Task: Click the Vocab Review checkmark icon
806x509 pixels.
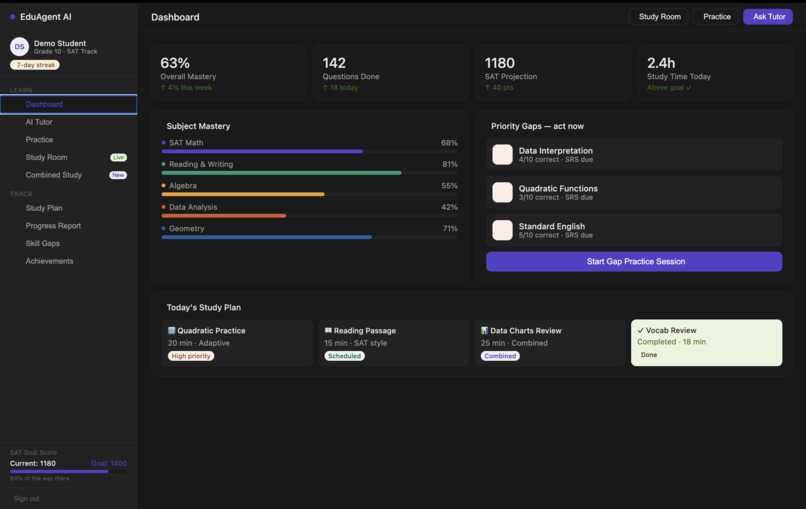Action: [640, 331]
